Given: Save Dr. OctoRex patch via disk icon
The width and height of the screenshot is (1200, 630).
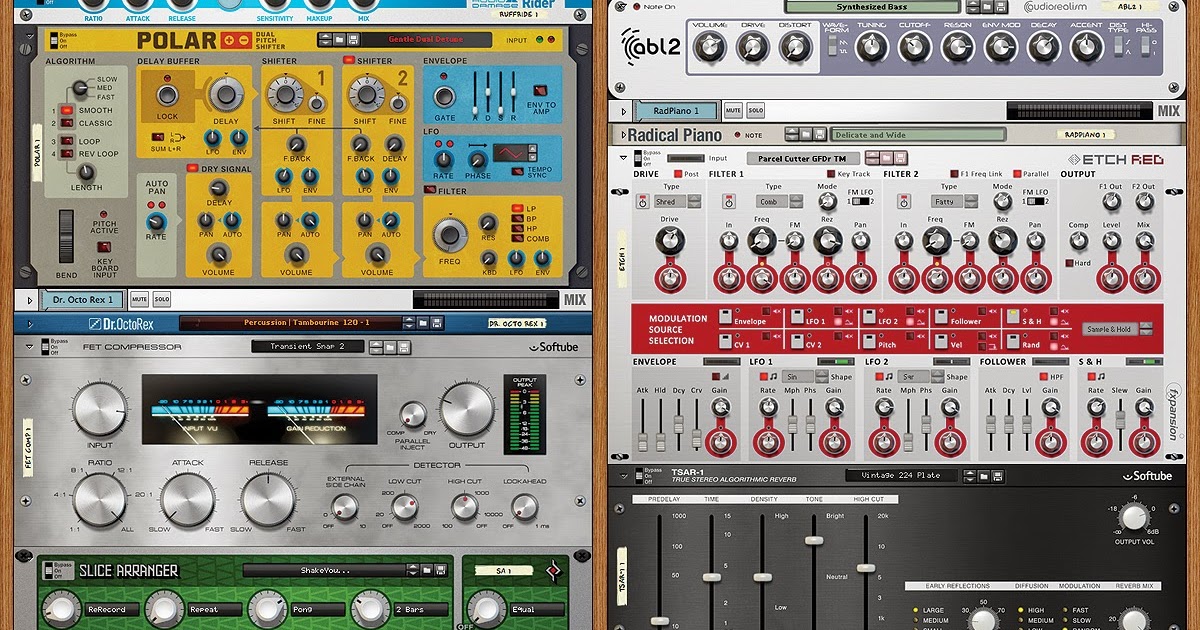Looking at the screenshot, I should click(437, 323).
